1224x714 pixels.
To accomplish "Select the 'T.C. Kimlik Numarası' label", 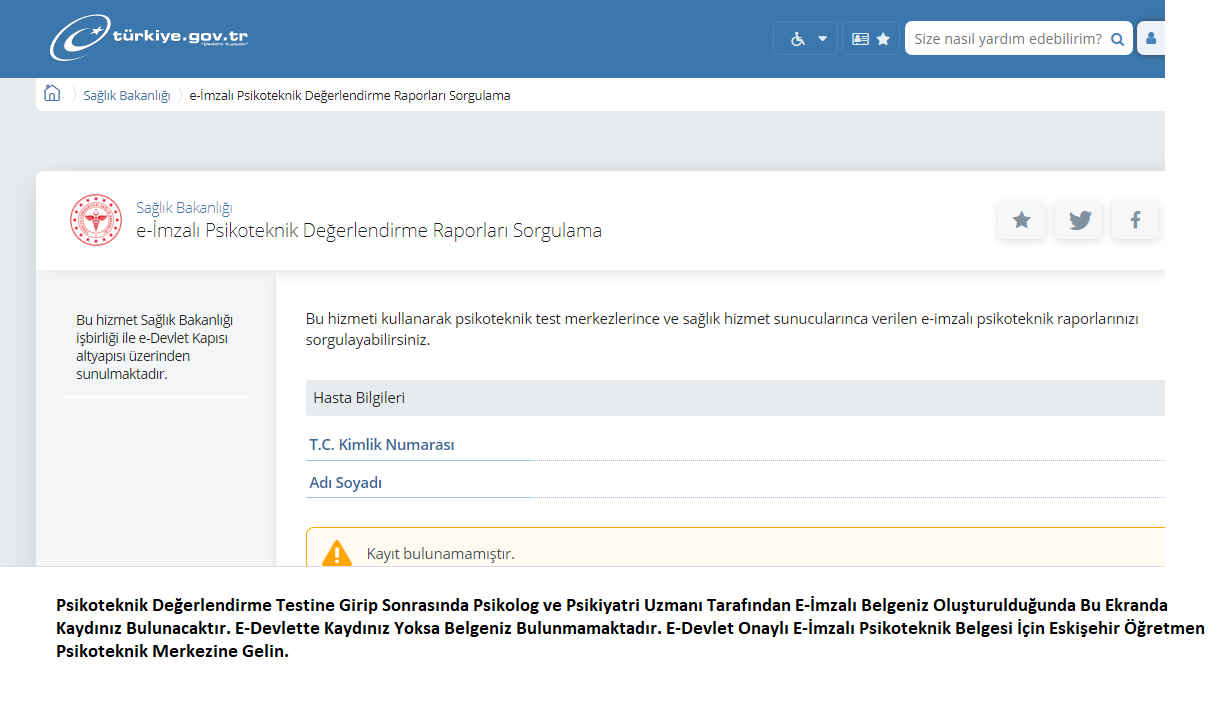I will pos(382,445).
